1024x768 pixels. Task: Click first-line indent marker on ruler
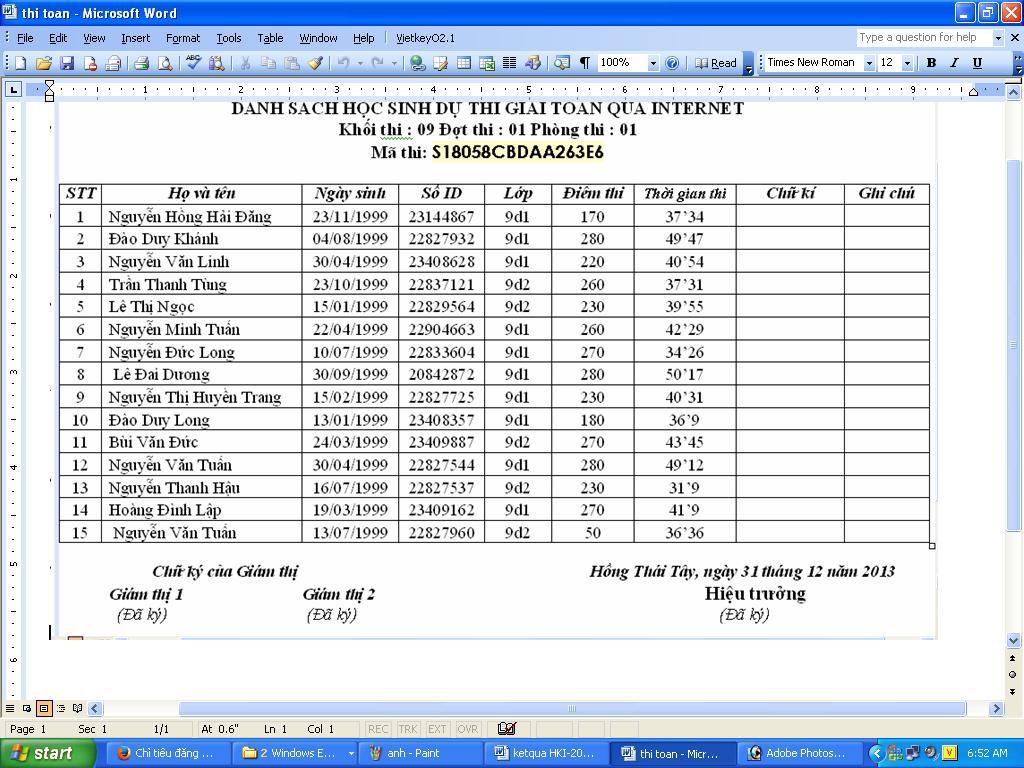tap(49, 85)
